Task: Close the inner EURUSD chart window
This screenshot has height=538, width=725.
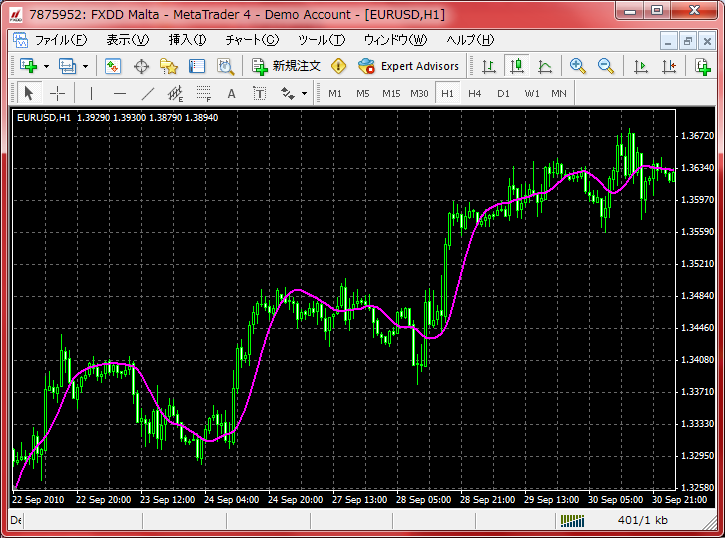Action: [x=707, y=41]
